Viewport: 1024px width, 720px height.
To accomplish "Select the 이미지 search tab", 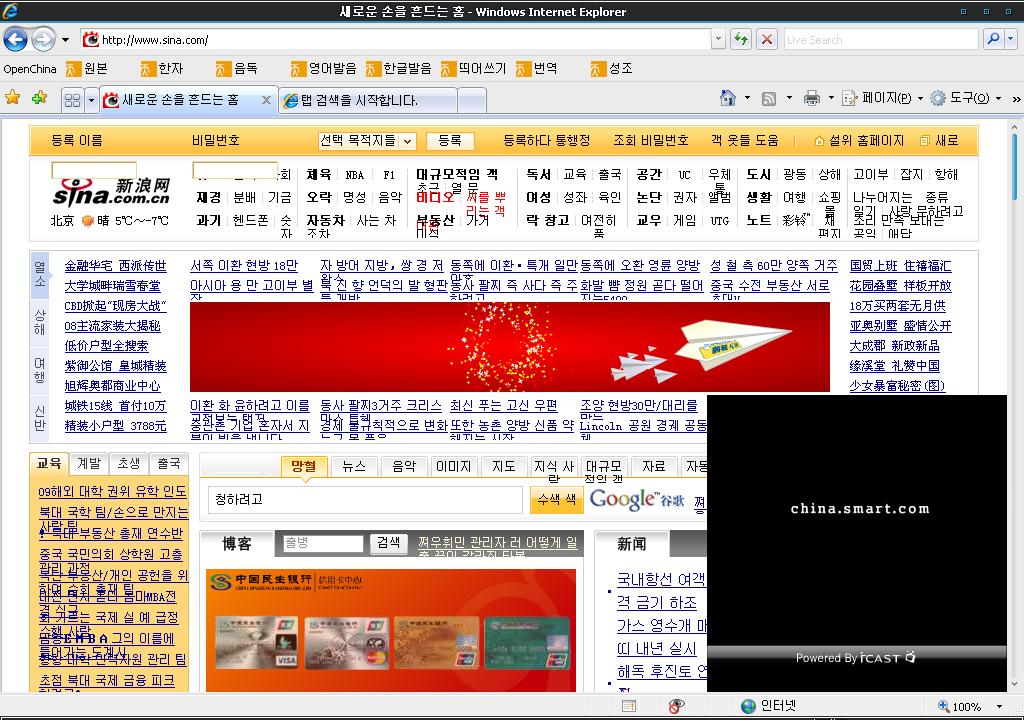I will coord(453,466).
